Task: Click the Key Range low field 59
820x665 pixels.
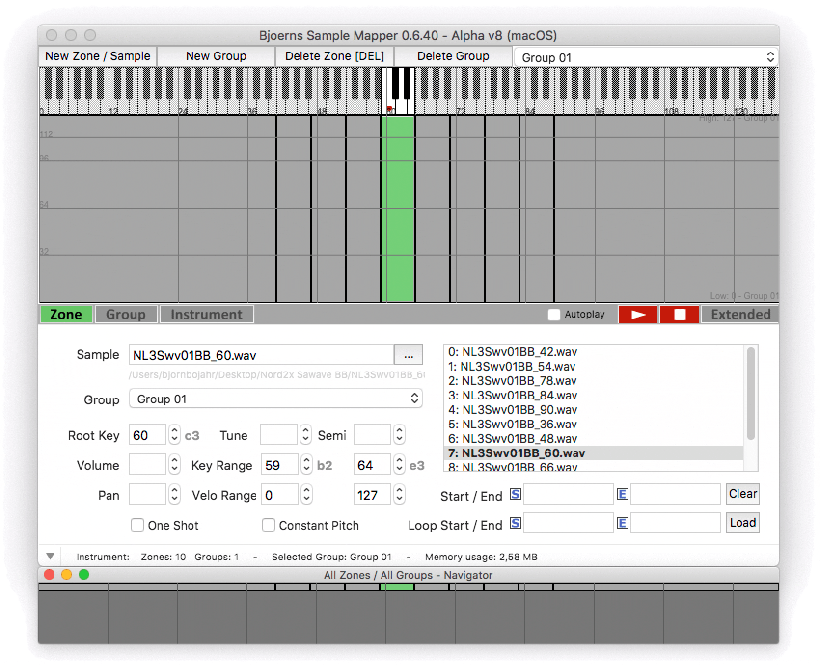Action: (x=280, y=464)
